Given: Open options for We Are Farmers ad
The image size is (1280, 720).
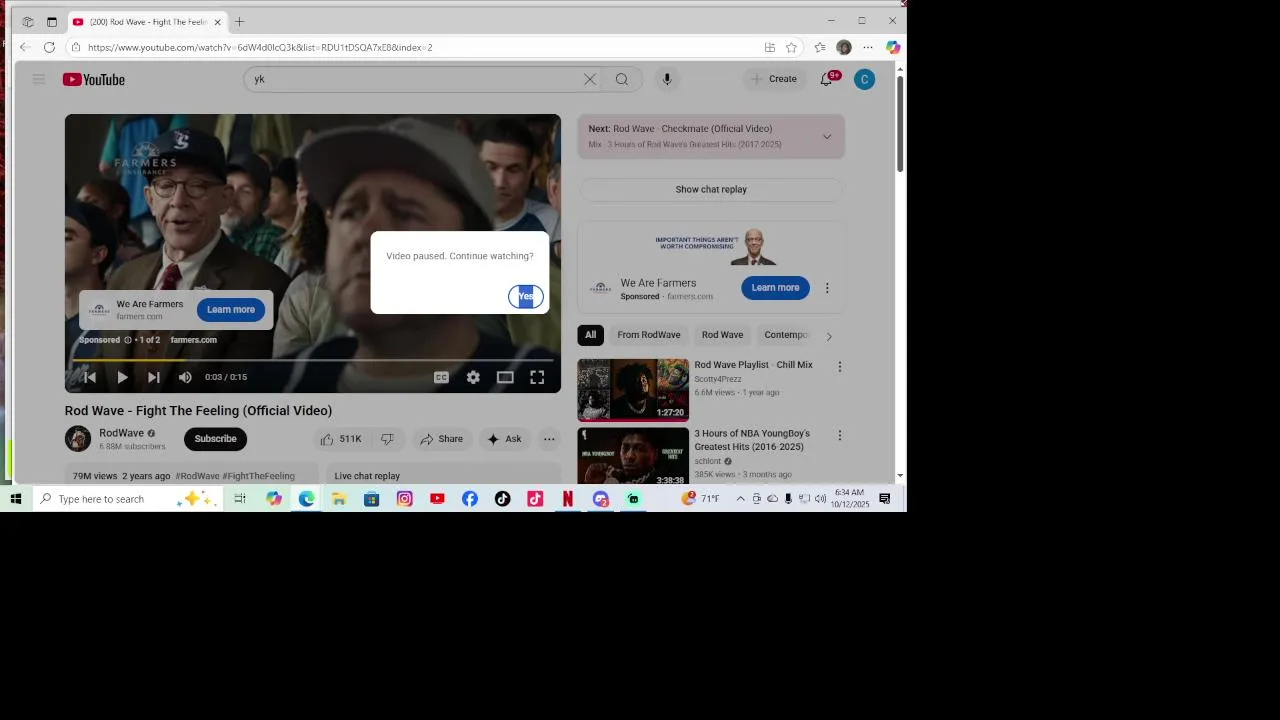Looking at the screenshot, I should (827, 288).
